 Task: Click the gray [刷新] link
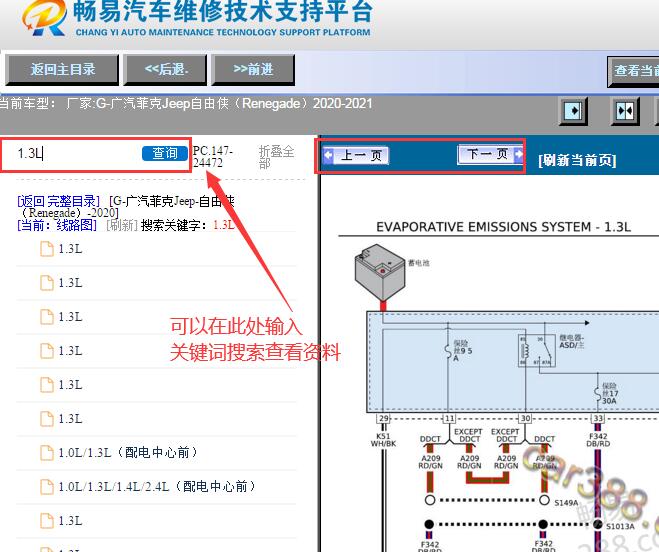pyautogui.click(x=122, y=225)
